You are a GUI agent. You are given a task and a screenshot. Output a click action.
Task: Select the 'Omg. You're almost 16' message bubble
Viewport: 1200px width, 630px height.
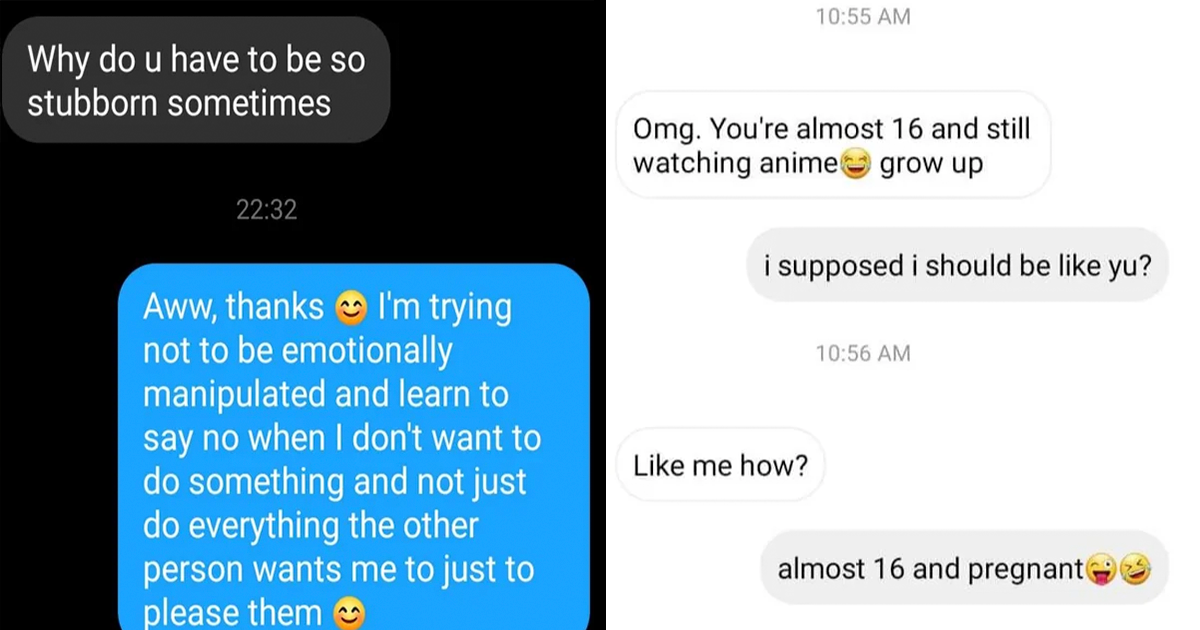pos(833,146)
